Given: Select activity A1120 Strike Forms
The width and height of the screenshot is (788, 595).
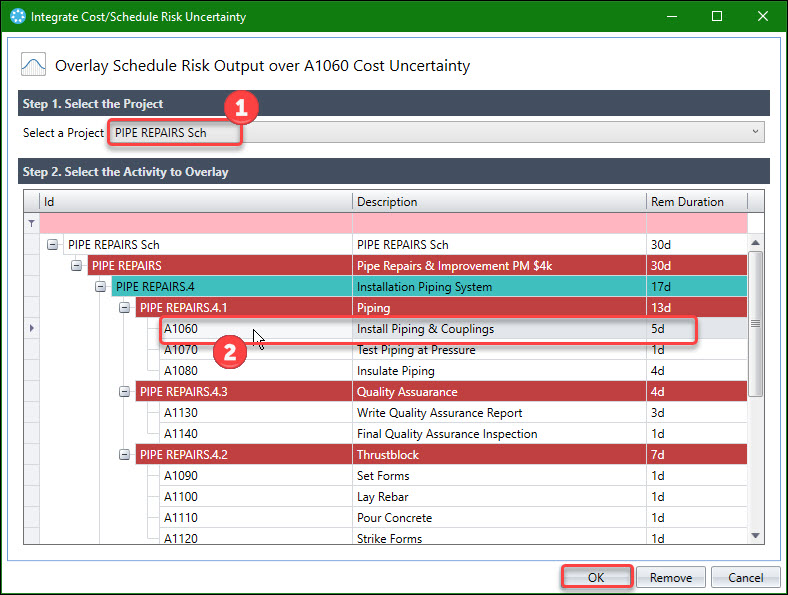Looking at the screenshot, I should pyautogui.click(x=181, y=538).
